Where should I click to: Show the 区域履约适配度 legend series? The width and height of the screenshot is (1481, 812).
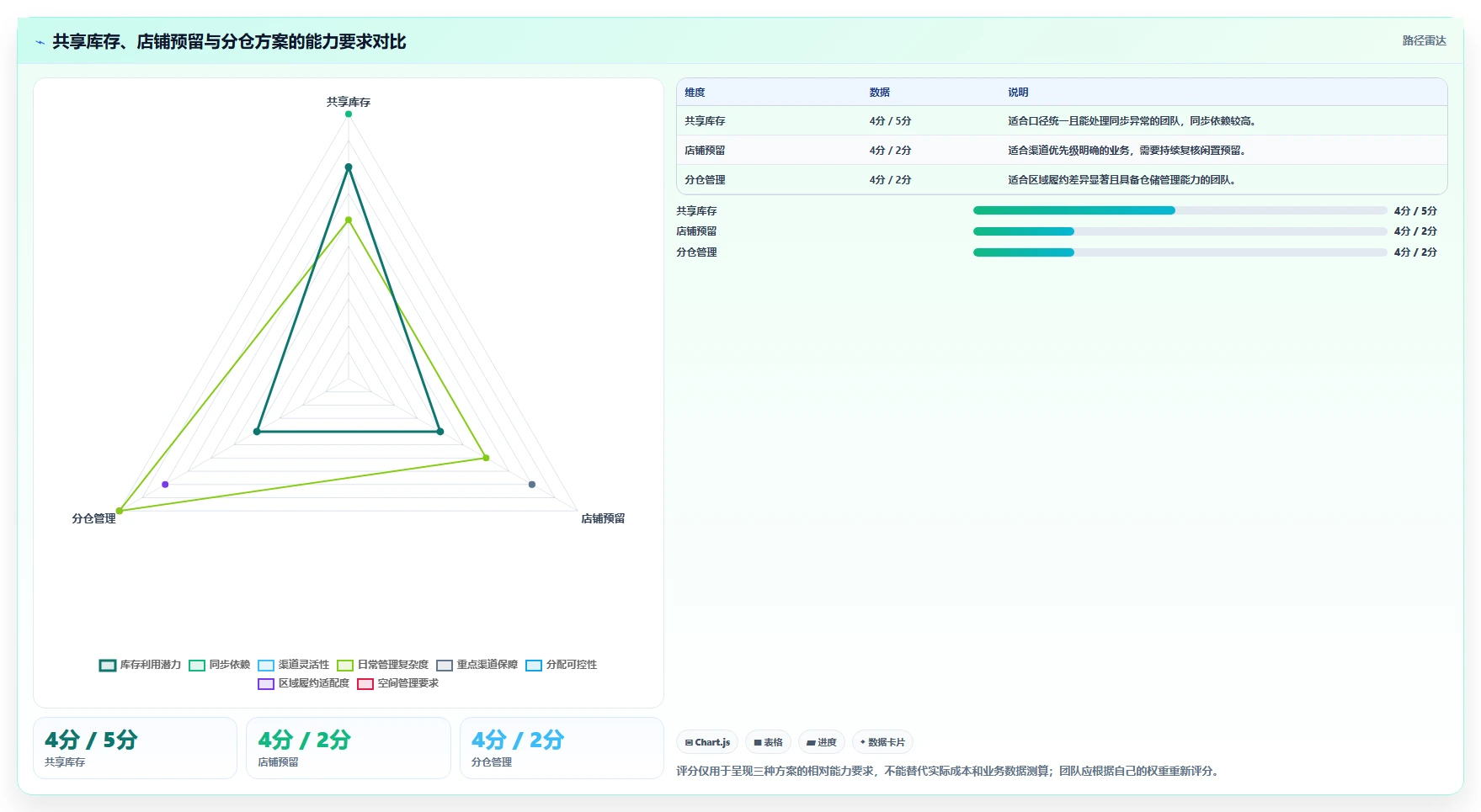click(x=303, y=683)
